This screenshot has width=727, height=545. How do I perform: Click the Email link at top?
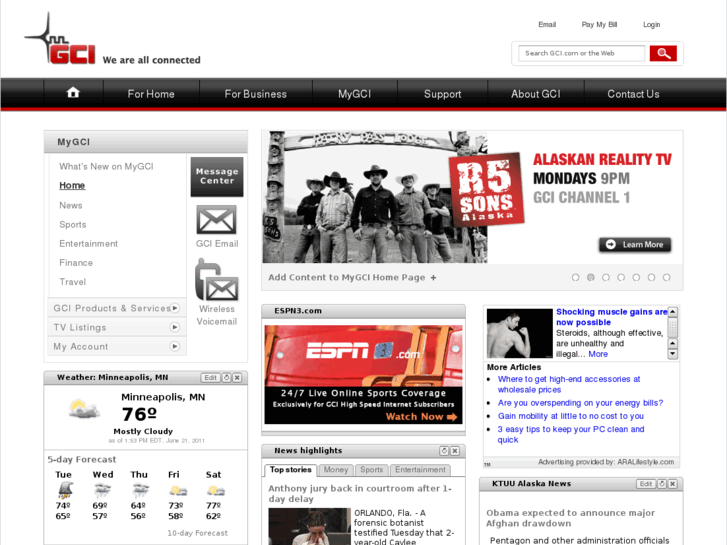click(x=547, y=25)
